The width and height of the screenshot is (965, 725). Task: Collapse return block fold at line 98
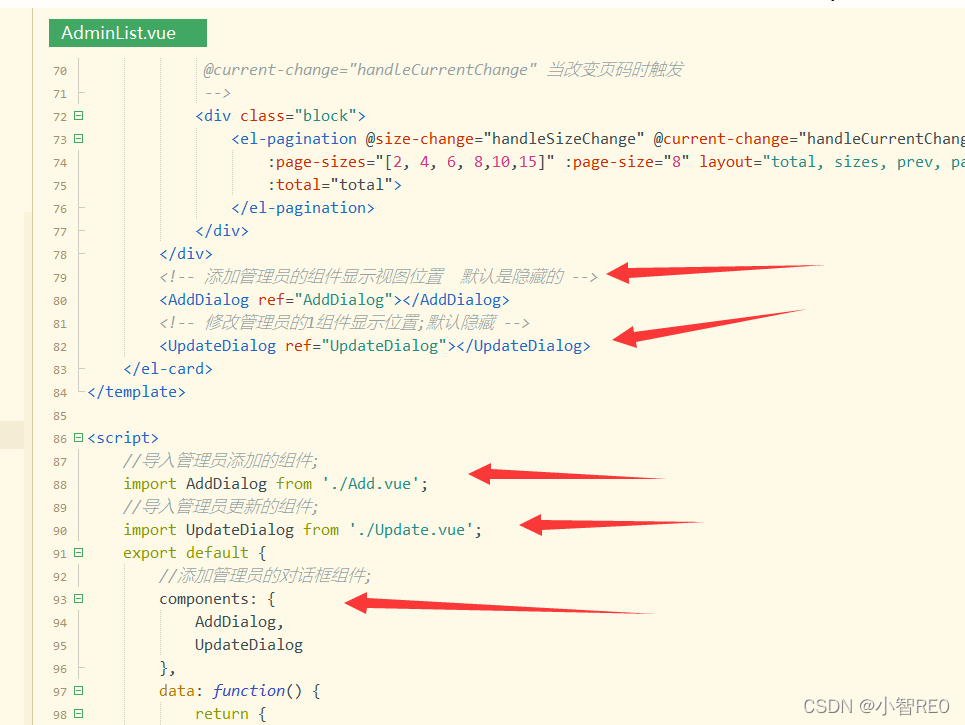[78, 714]
